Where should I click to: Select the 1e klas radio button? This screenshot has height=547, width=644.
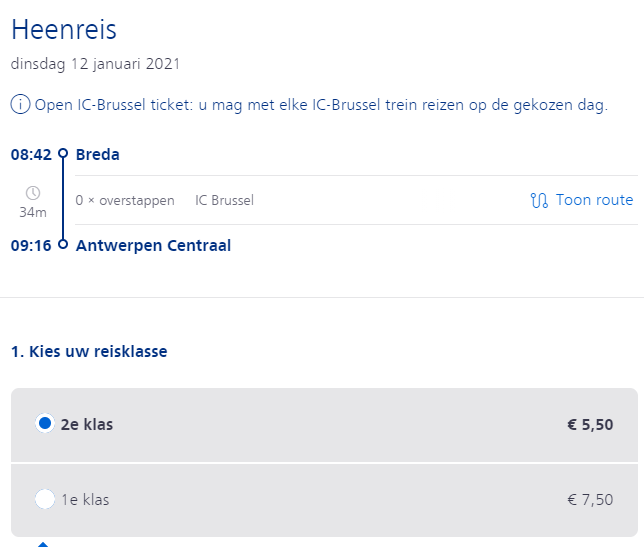tap(45, 499)
